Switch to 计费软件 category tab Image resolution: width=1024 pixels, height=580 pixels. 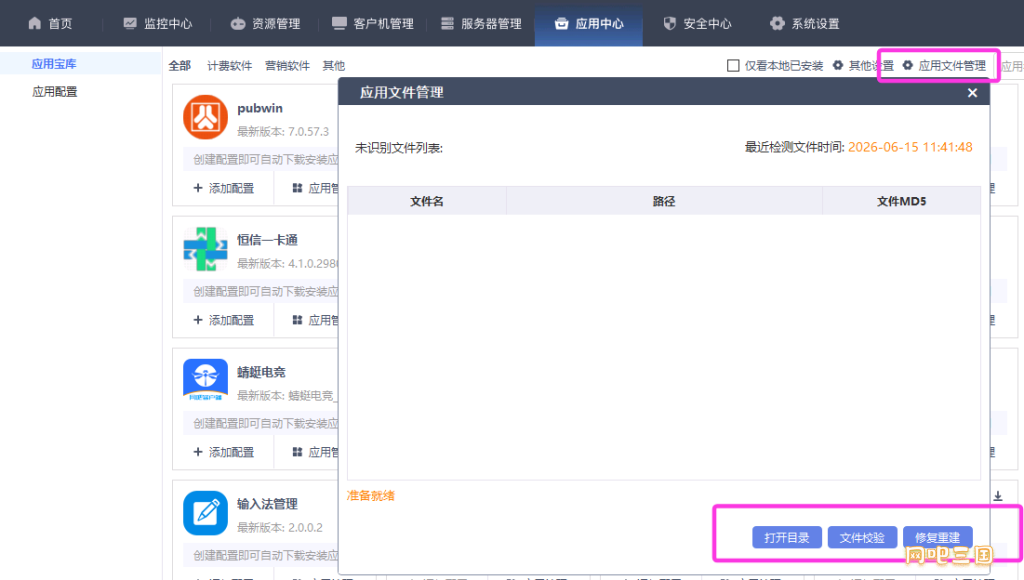(229, 65)
